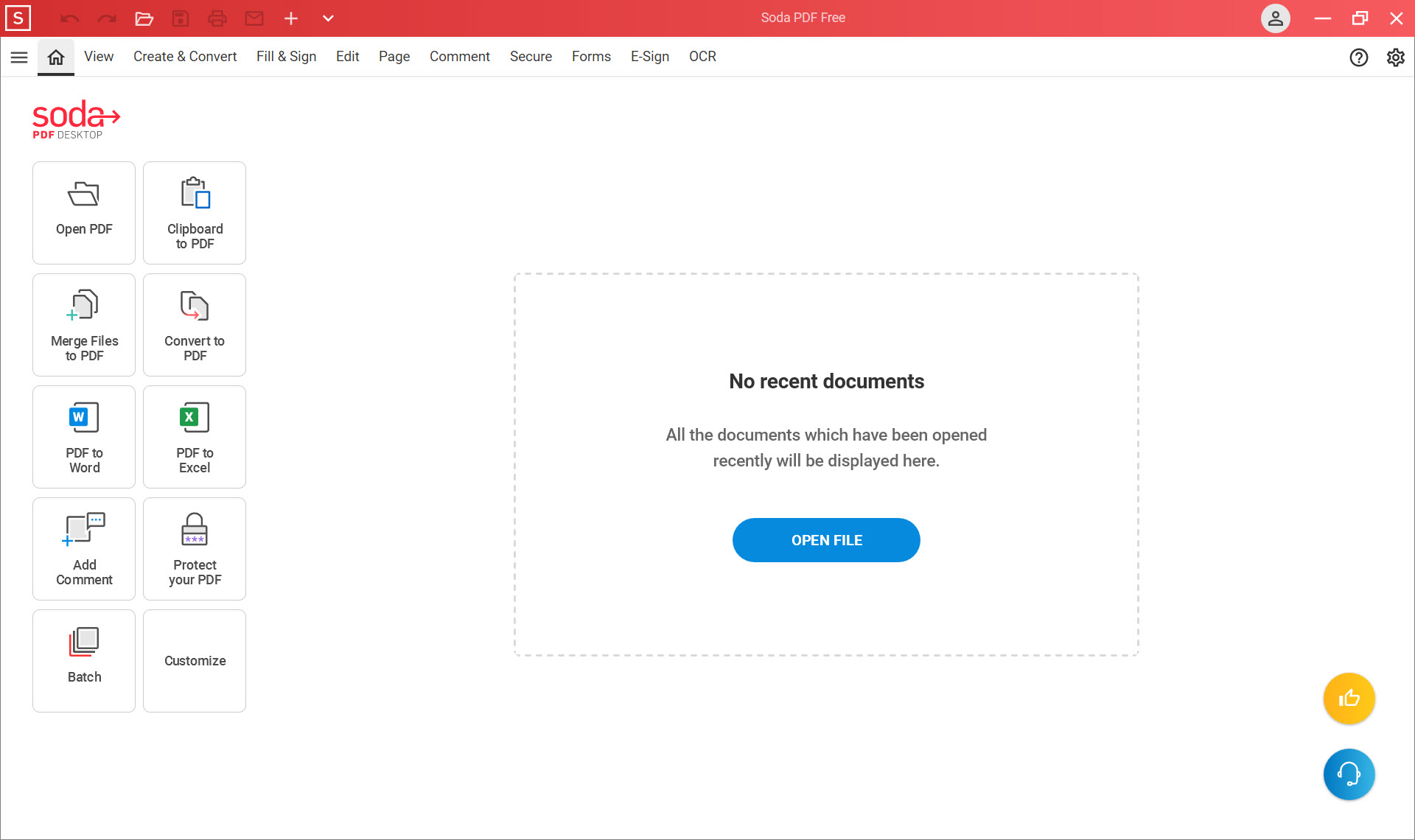Open the Comment tab
Image resolution: width=1415 pixels, height=840 pixels.
[x=460, y=57]
